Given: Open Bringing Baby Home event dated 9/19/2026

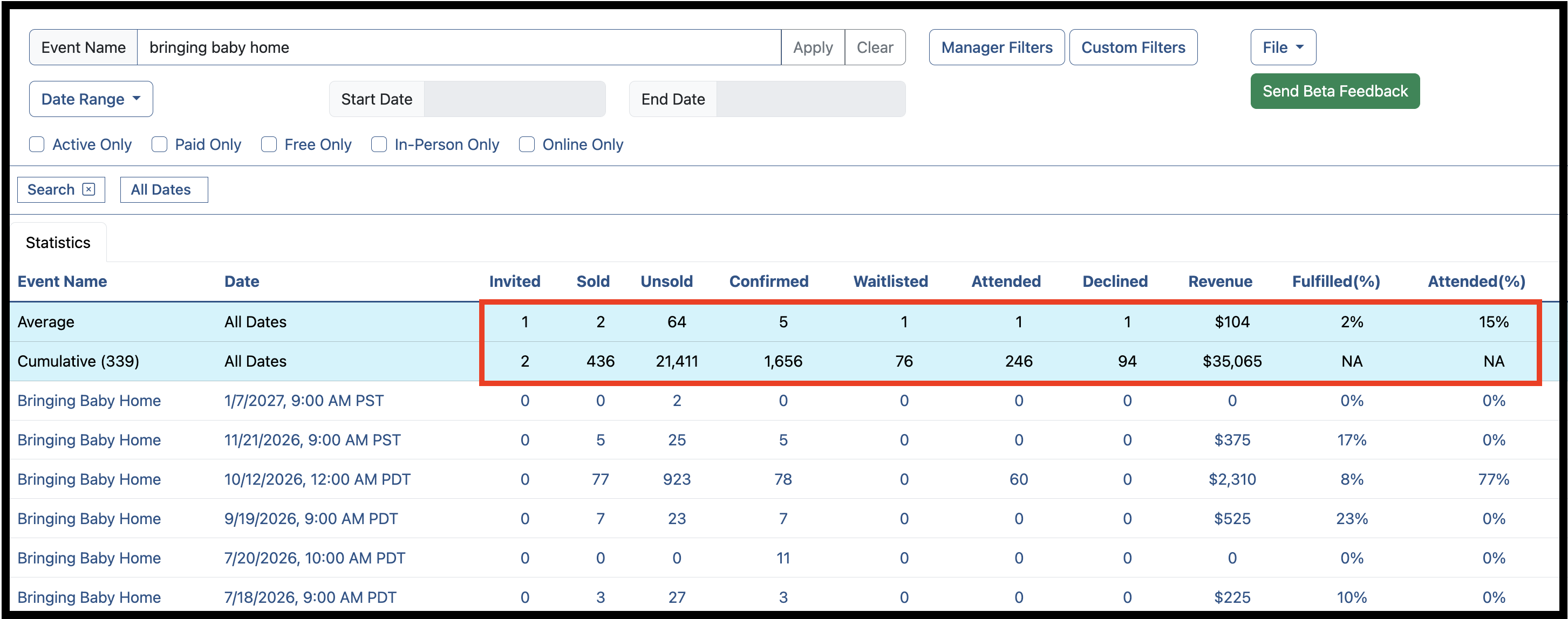Looking at the screenshot, I should (x=89, y=518).
